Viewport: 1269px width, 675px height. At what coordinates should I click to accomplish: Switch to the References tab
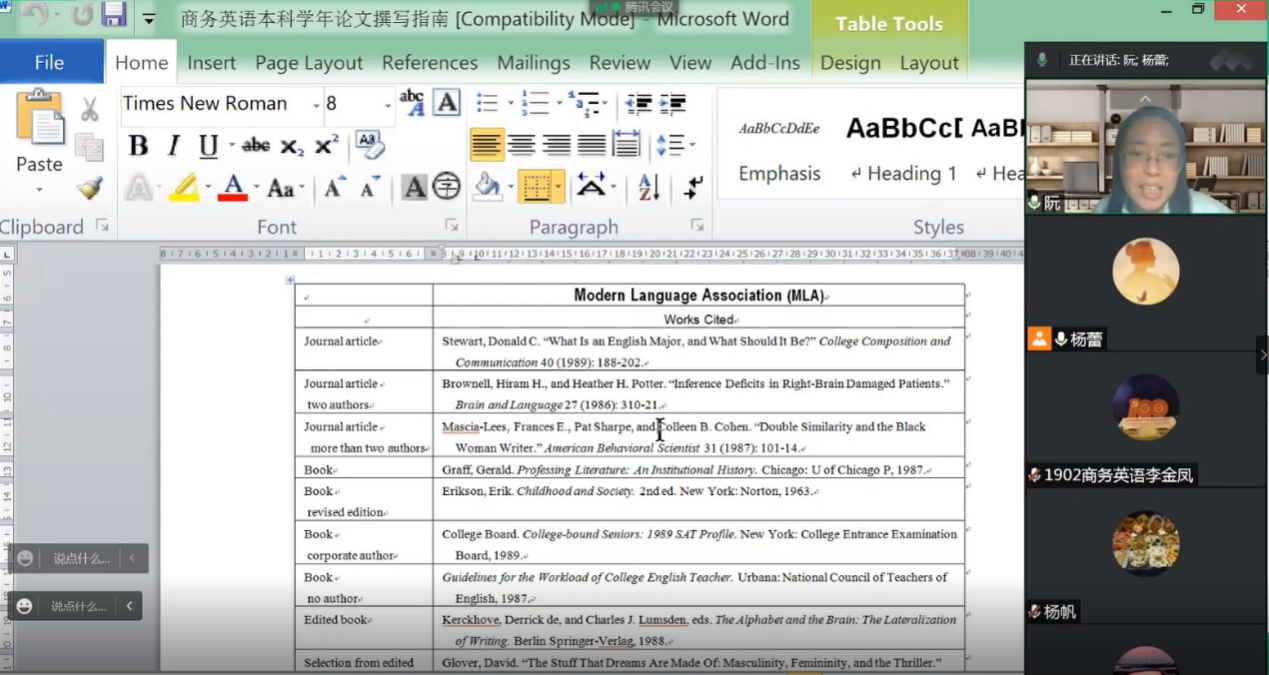[x=429, y=63]
